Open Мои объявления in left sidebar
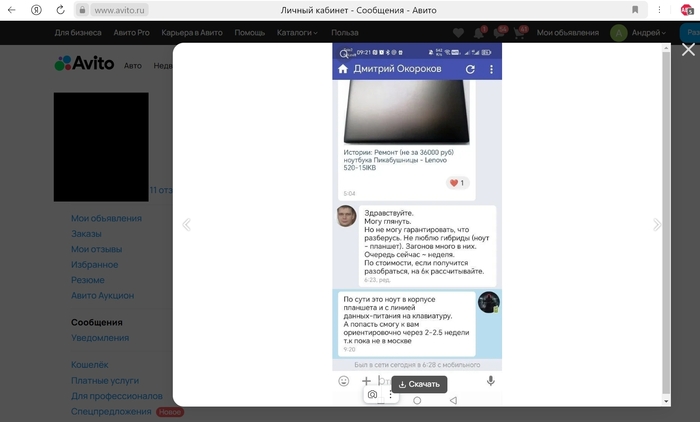This screenshot has width=700, height=422. (106, 218)
